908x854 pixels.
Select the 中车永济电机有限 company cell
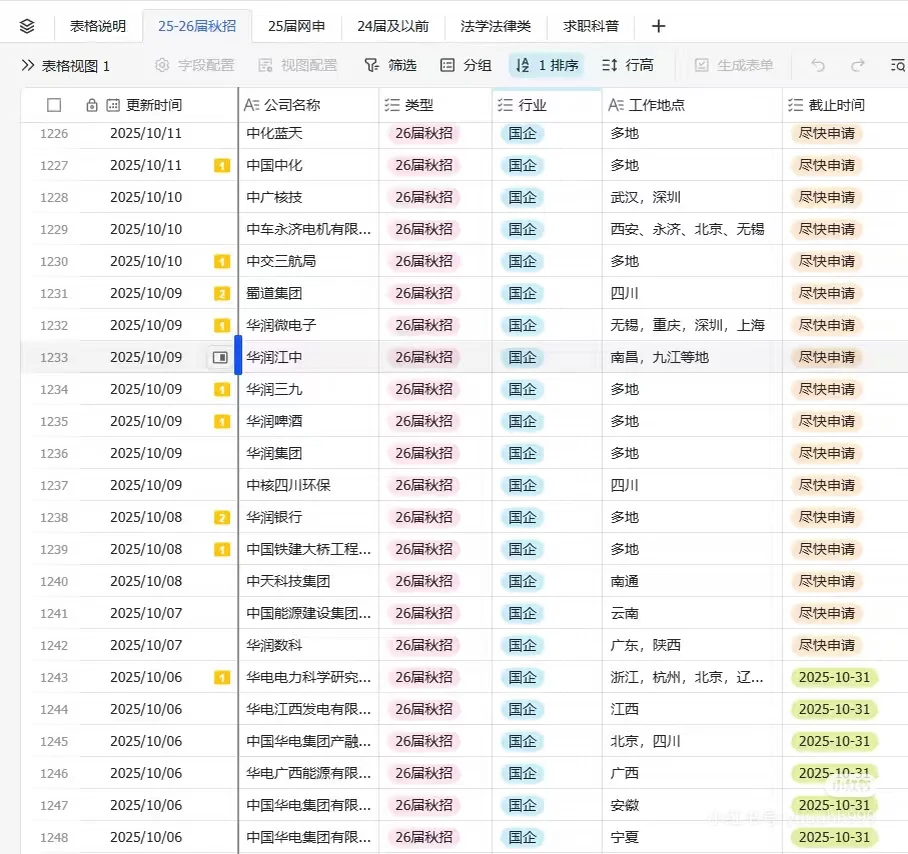309,229
